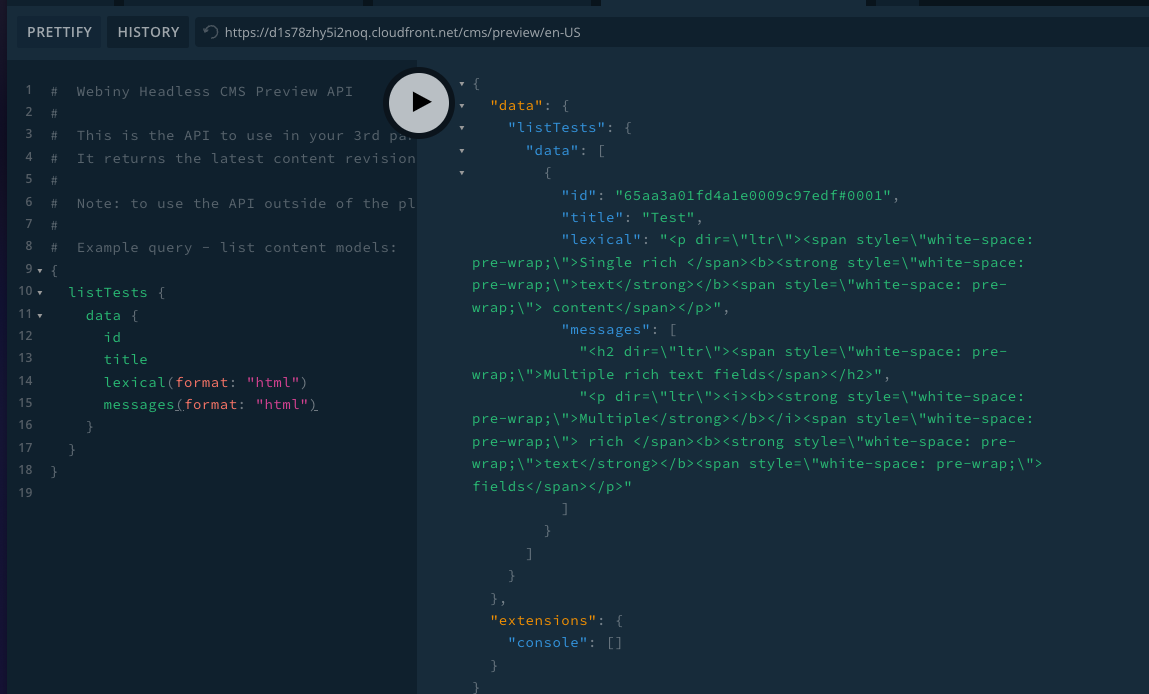This screenshot has width=1149, height=694.
Task: Collapse the "data" object in the response
Action: click(x=462, y=105)
